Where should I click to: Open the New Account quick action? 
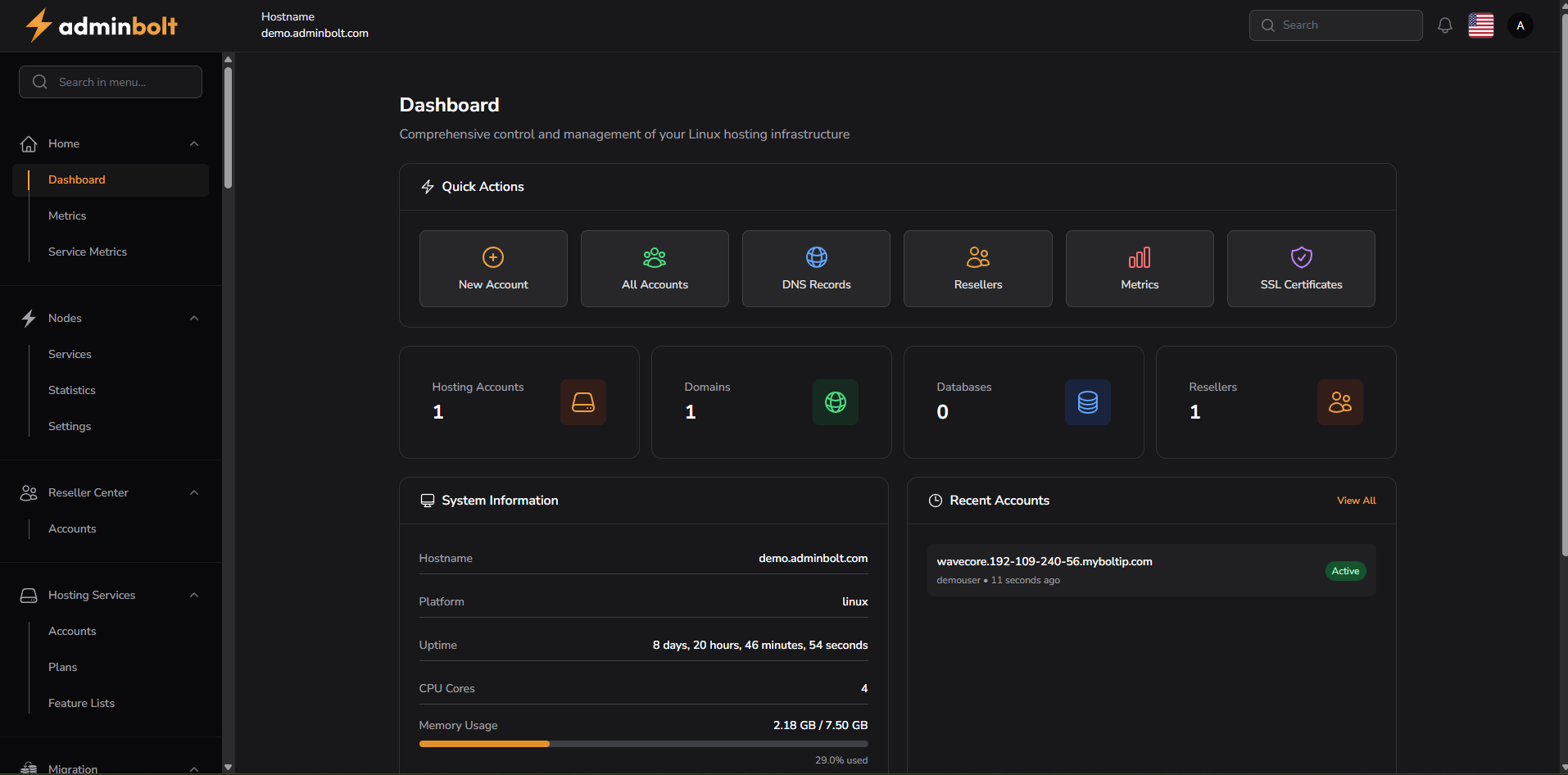(492, 268)
